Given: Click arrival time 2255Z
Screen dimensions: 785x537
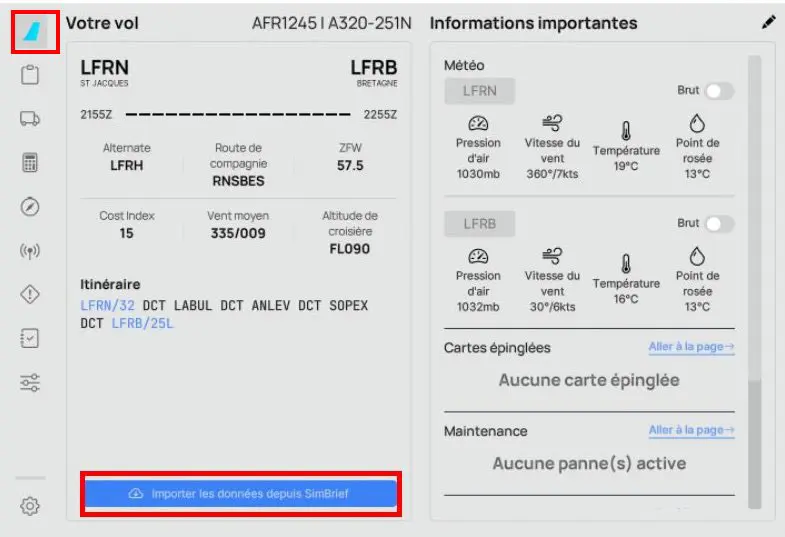Looking at the screenshot, I should [380, 115].
